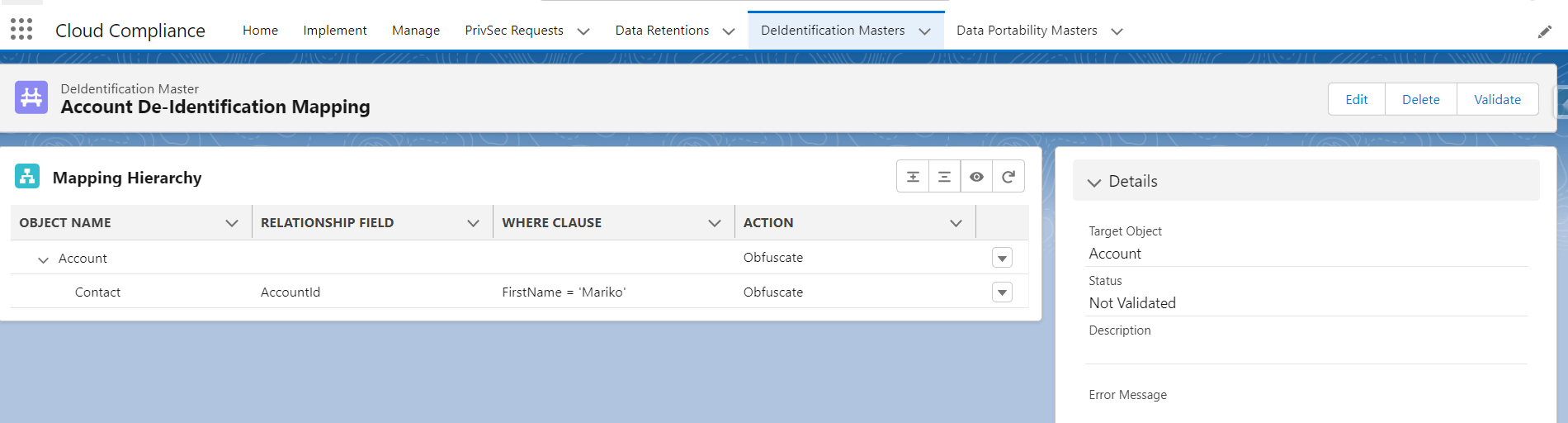Open Data Retentions tab dropdown chevron

729,31
